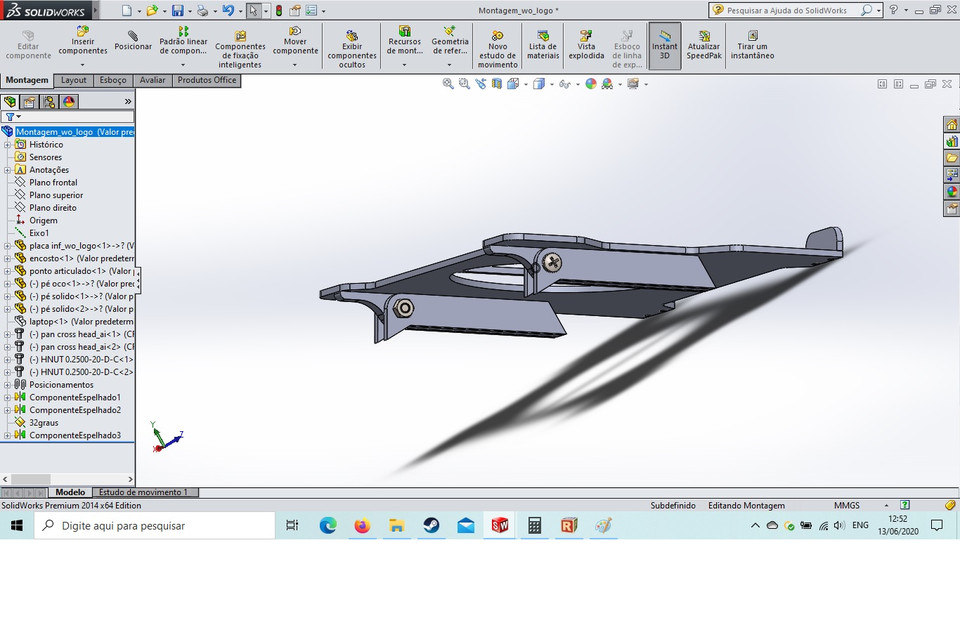Enable the filter bar in the feature tree
960x637 pixels.
pos(10,117)
